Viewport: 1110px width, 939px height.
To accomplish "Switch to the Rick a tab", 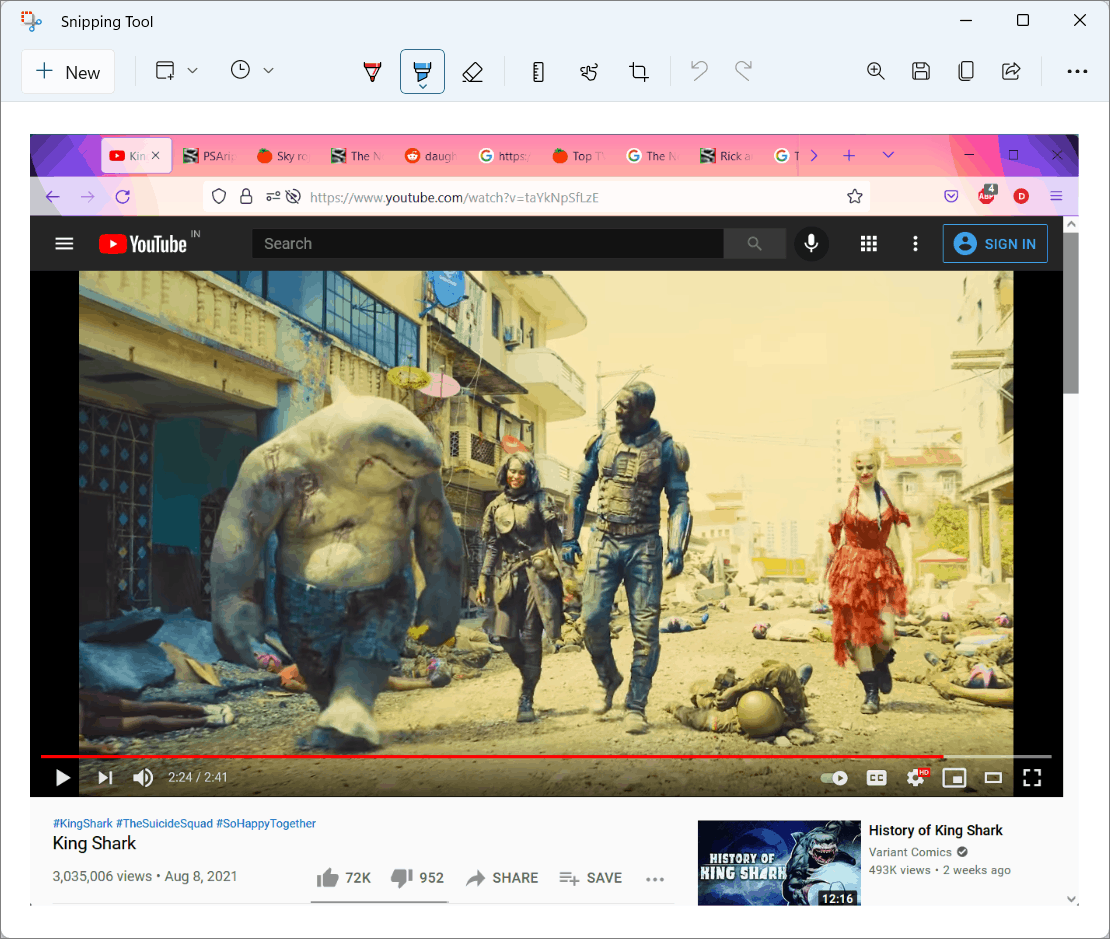I will pyautogui.click(x=727, y=156).
